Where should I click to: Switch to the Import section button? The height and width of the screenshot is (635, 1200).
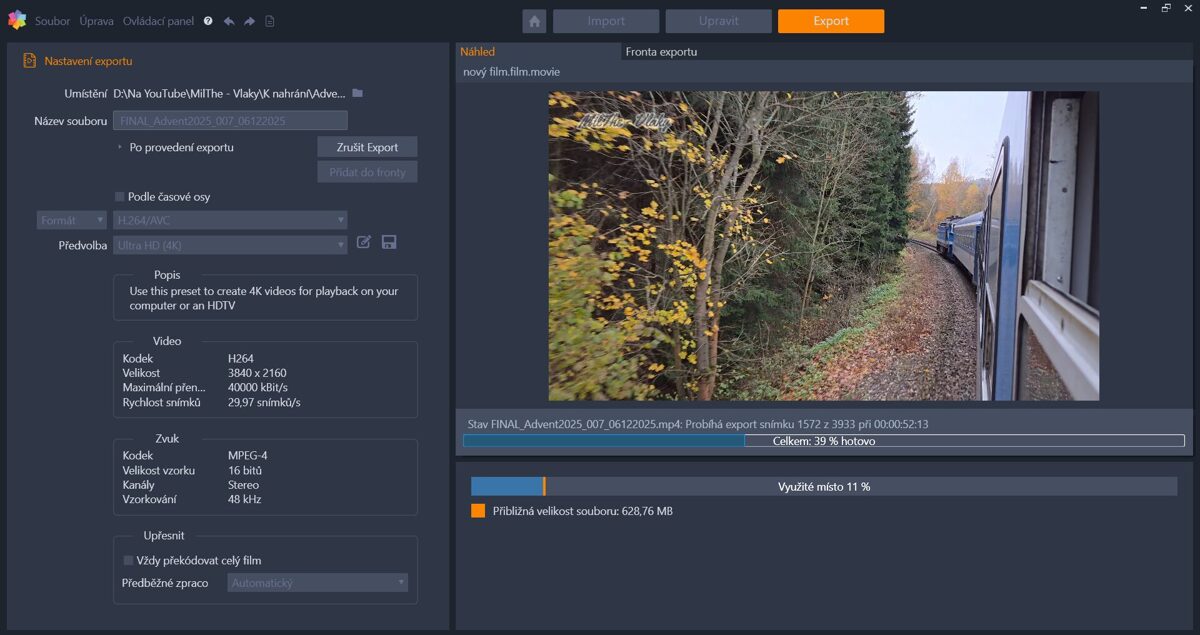606,21
